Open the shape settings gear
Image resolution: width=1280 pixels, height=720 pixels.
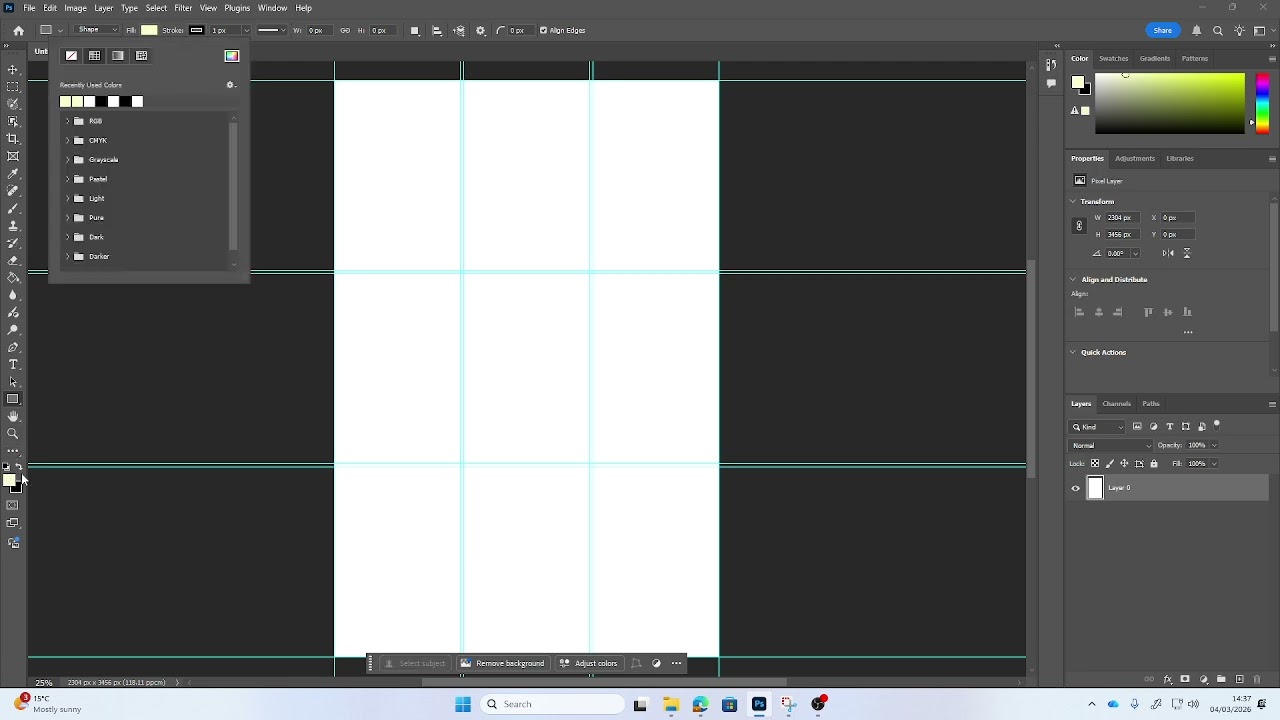point(481,30)
